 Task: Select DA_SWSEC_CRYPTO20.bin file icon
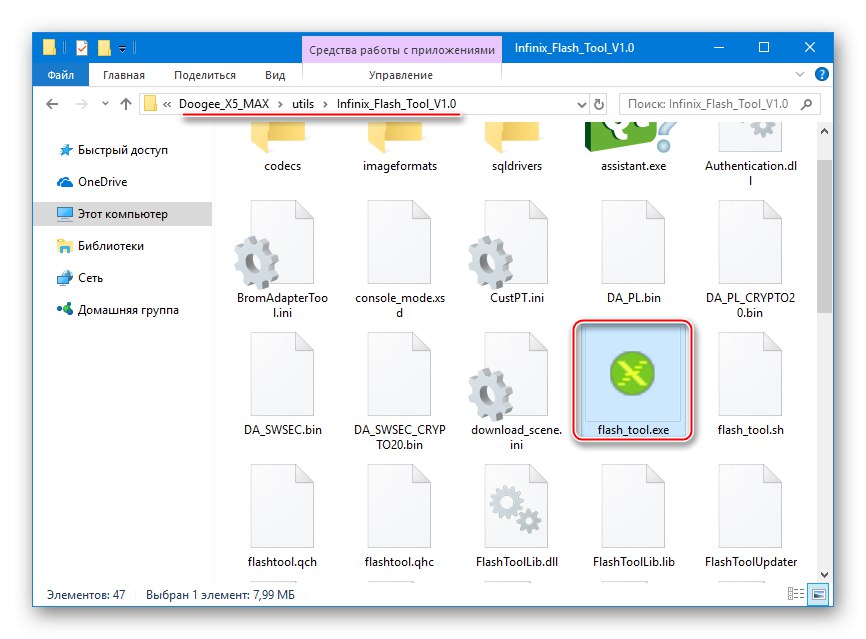coord(399,374)
